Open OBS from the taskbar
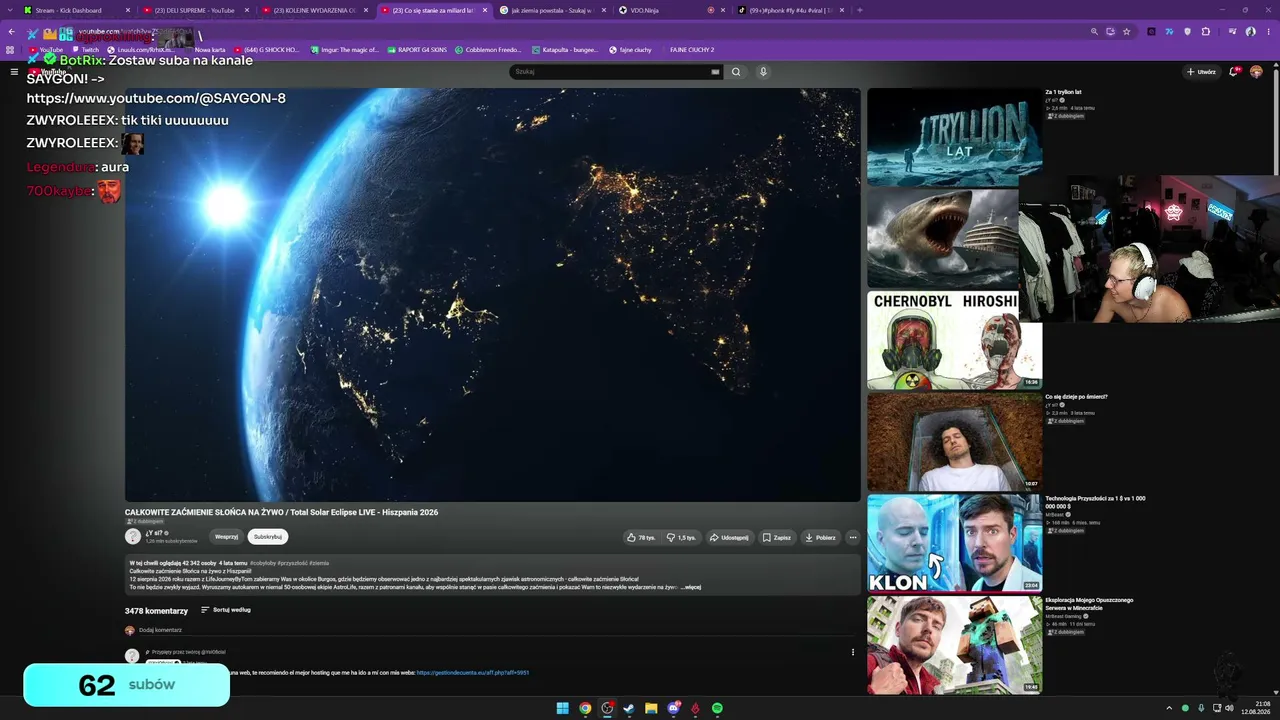This screenshot has width=1280, height=720. (607, 708)
